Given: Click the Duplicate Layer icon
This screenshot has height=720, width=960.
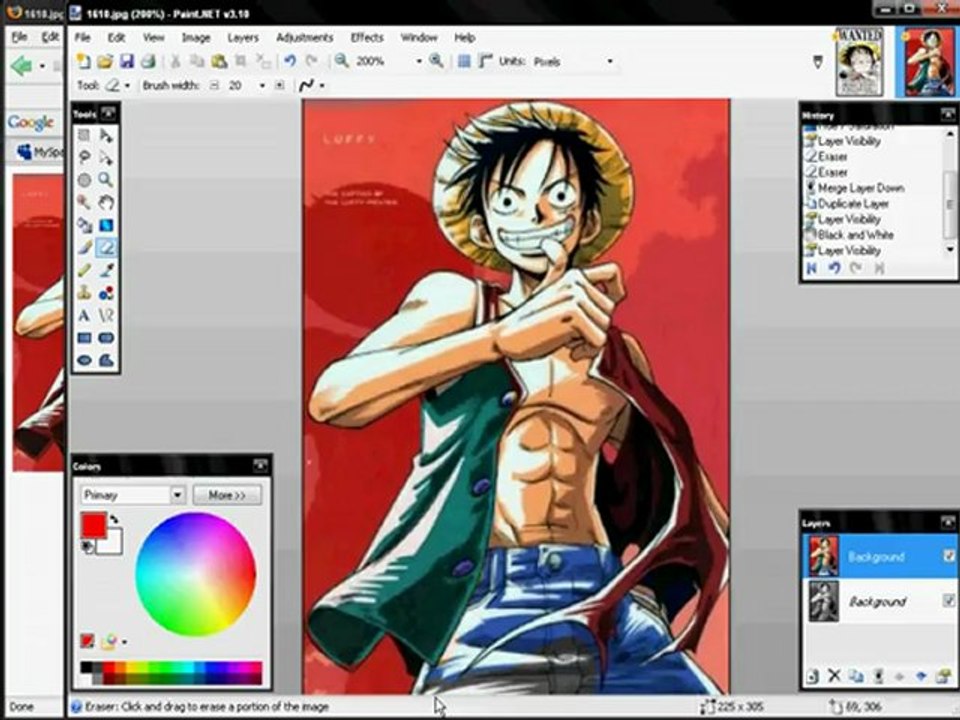Looking at the screenshot, I should 856,676.
